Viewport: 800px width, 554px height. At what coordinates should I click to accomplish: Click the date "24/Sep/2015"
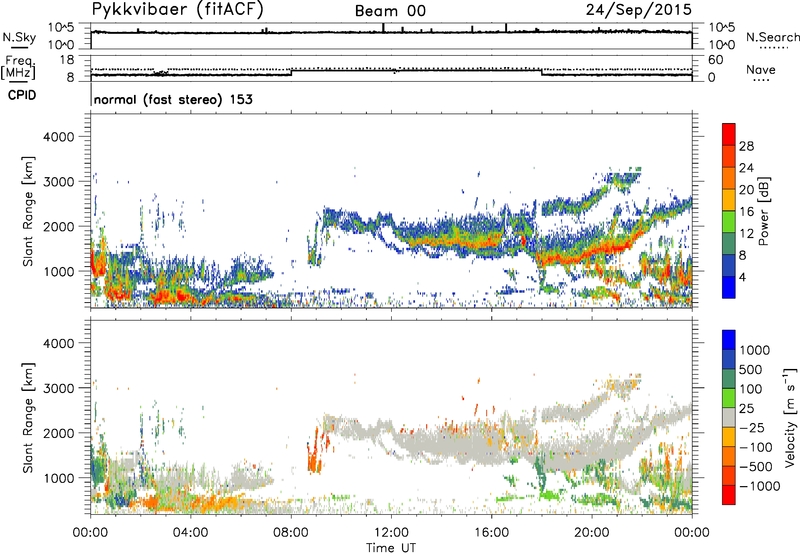point(639,9)
